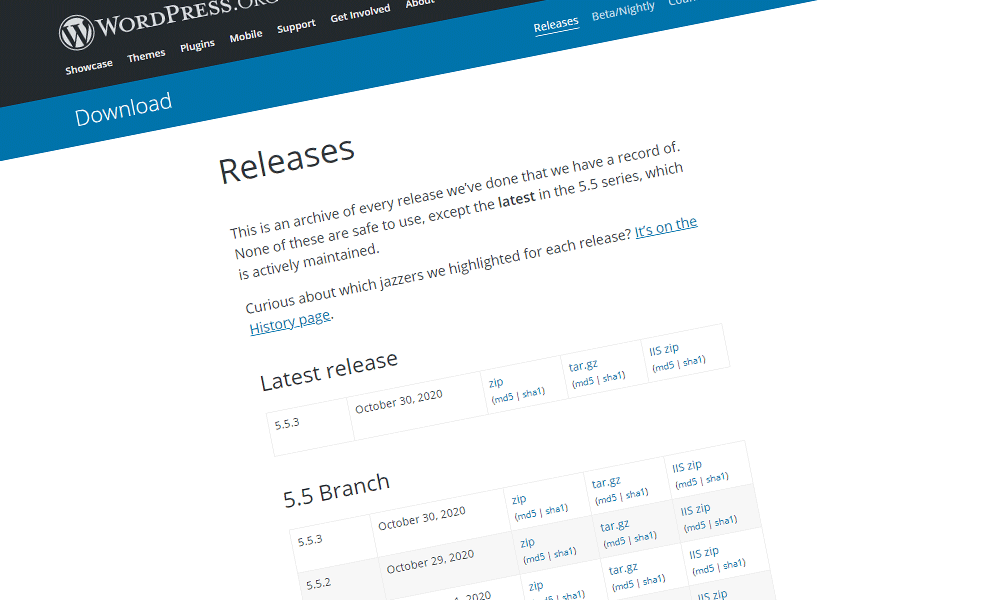Click the bold word latest in the paragraph

[517, 200]
